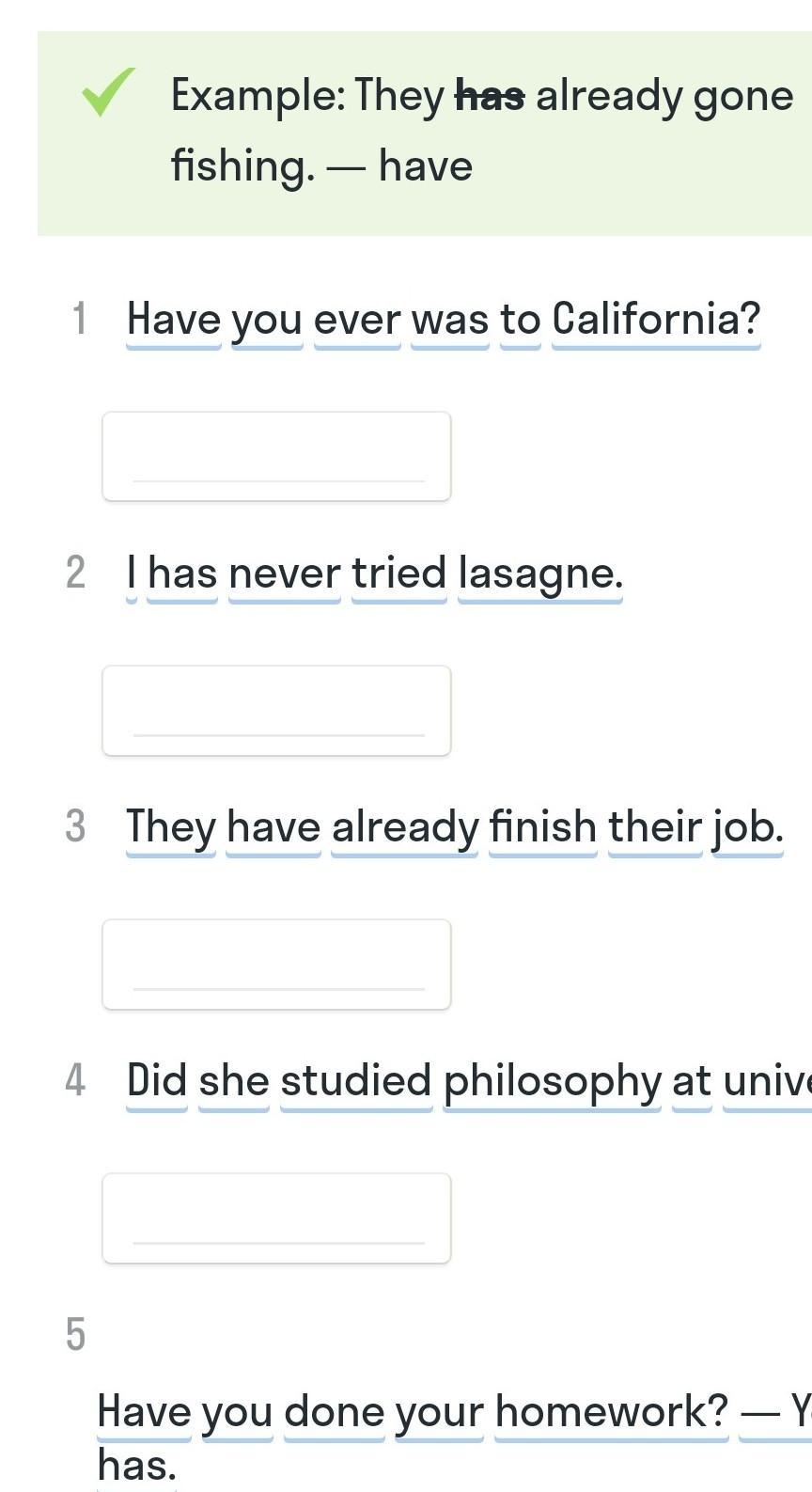This screenshot has height=1492, width=812.
Task: Select the word 'lasagne.' in sentence 2
Action: 540,573
